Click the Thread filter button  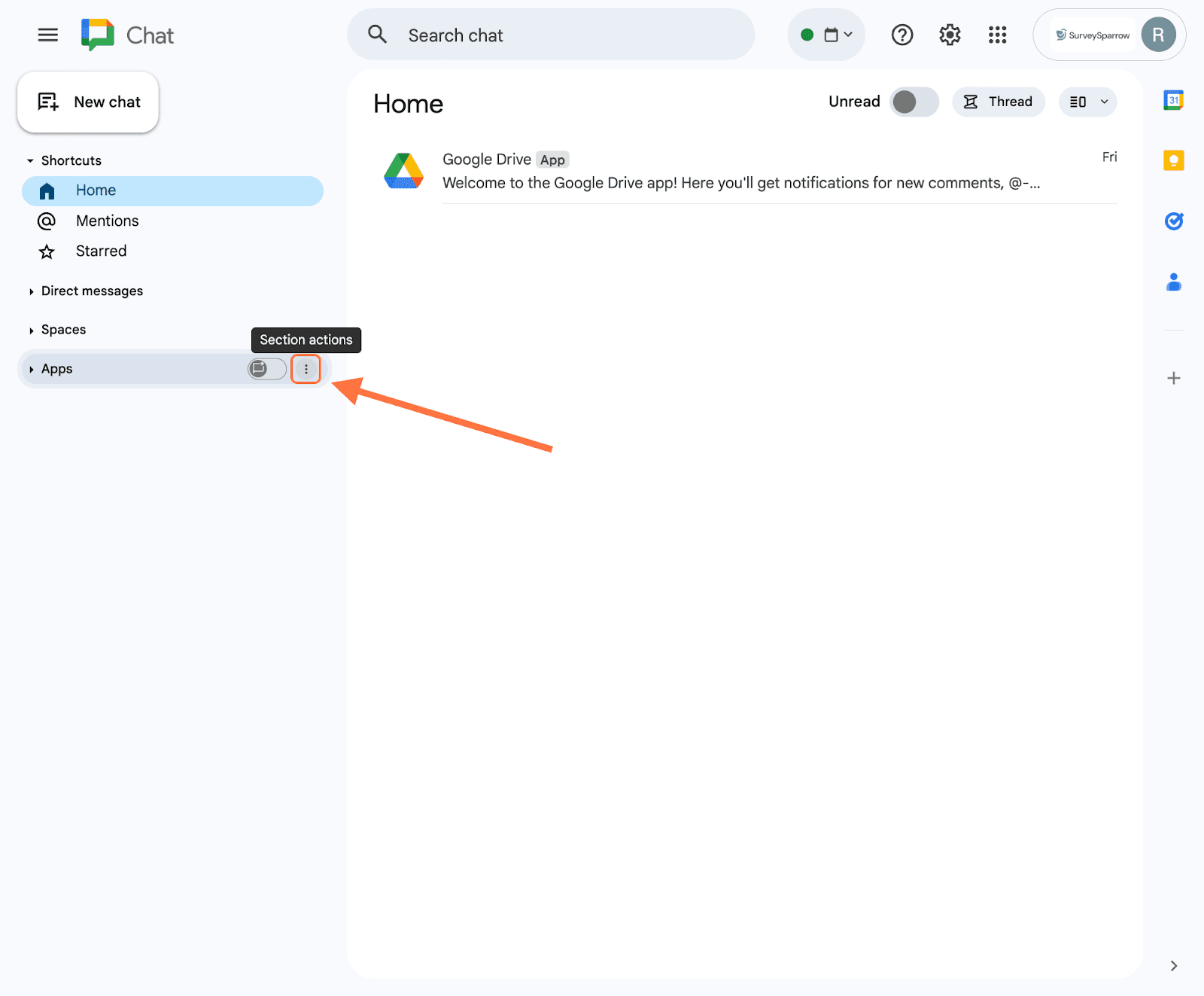[998, 102]
